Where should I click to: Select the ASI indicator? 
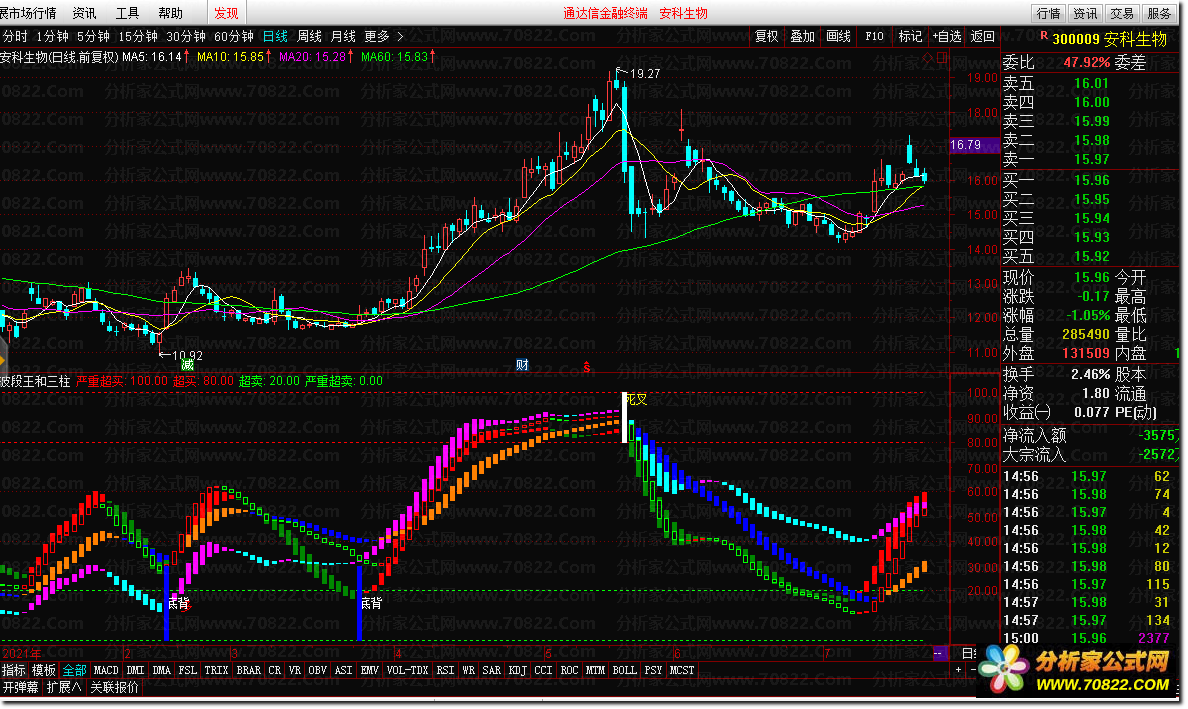tap(344, 670)
